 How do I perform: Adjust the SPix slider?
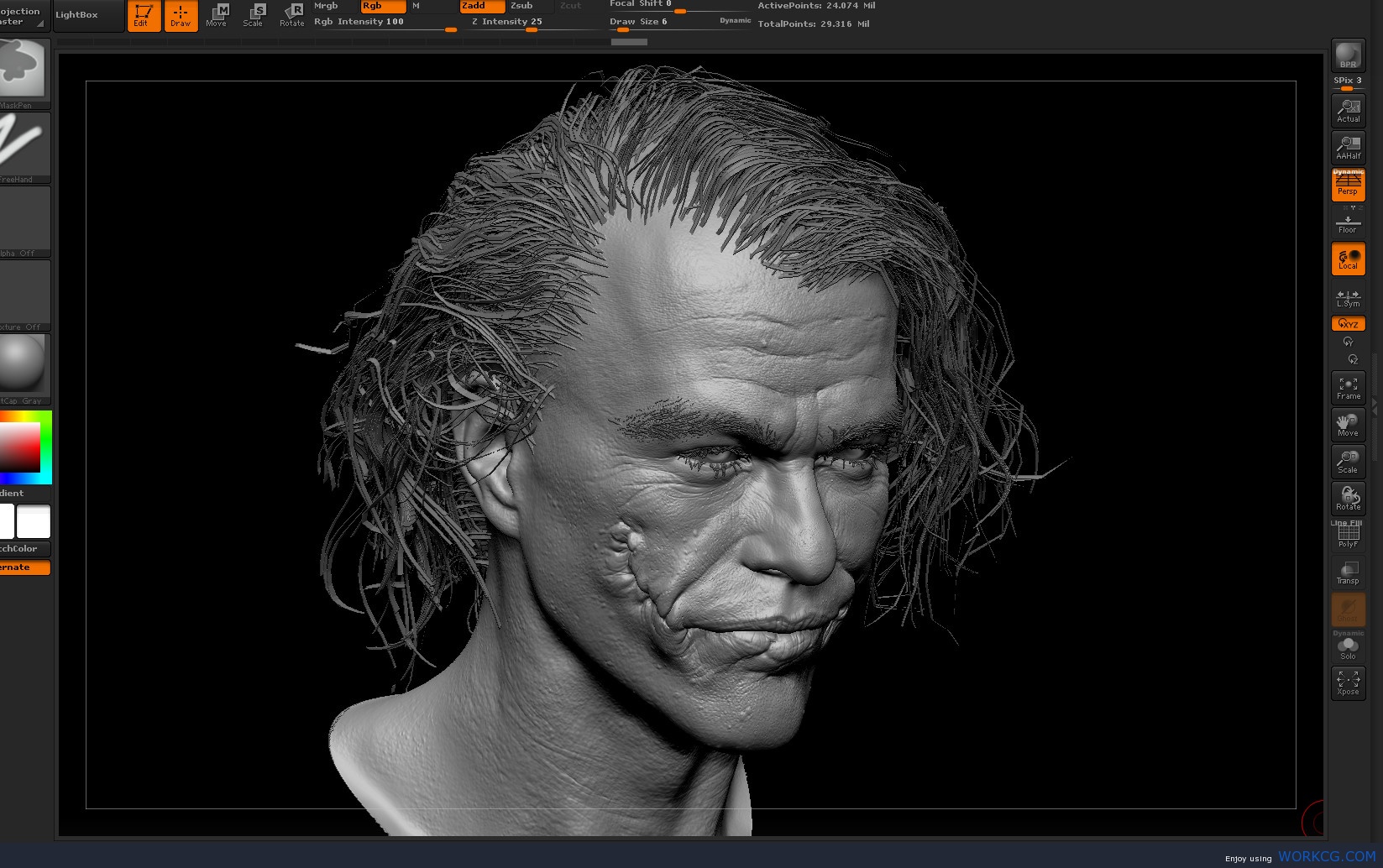(x=1348, y=82)
